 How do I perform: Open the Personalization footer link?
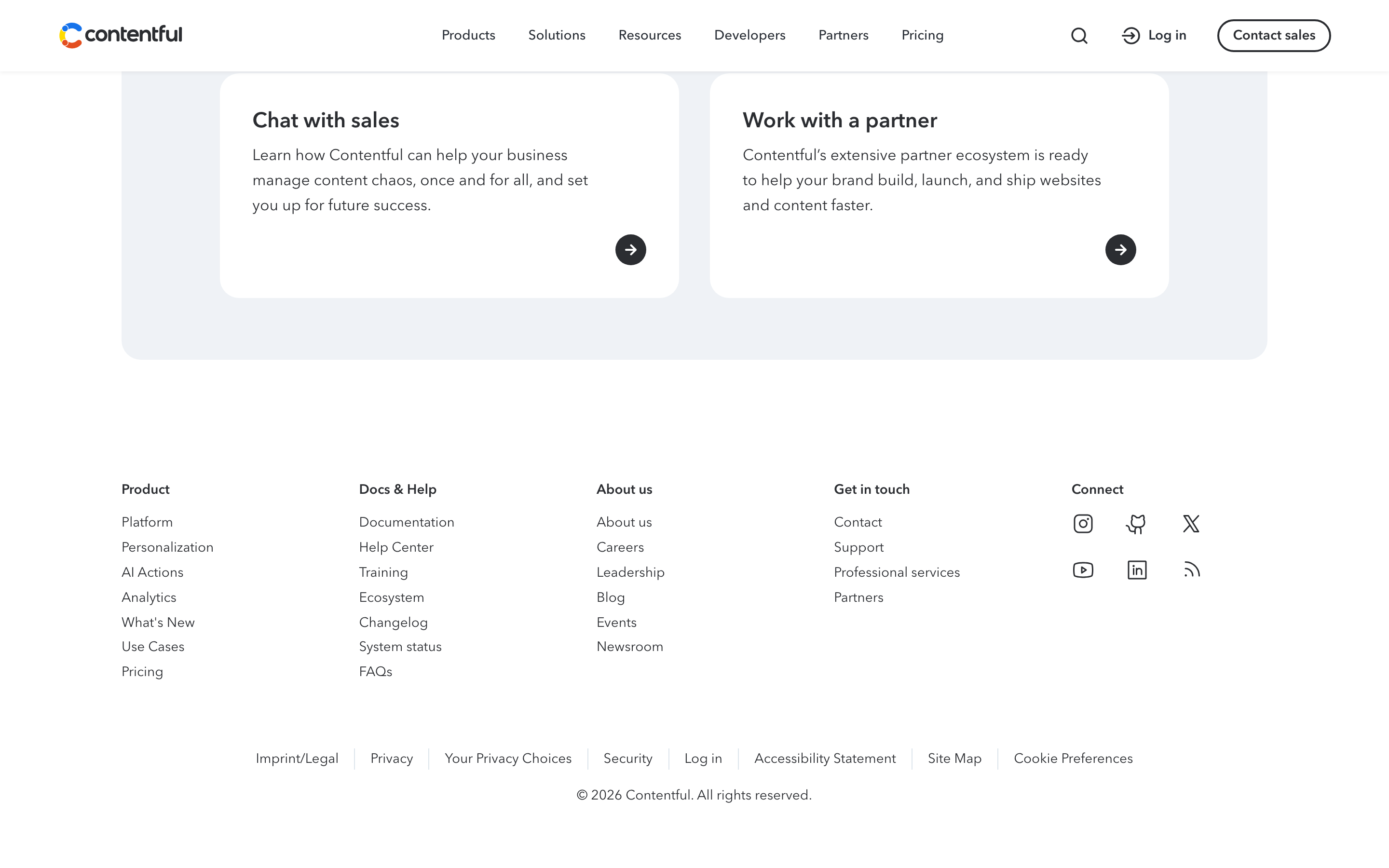[167, 548]
